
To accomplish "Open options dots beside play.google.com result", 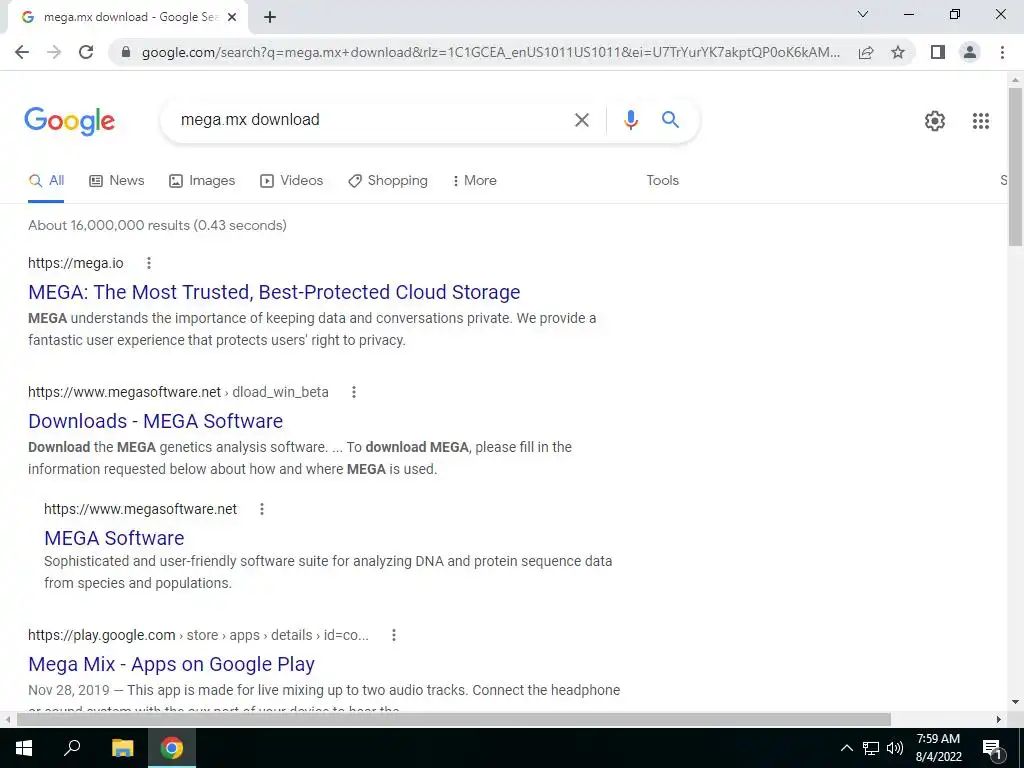I will tap(394, 635).
